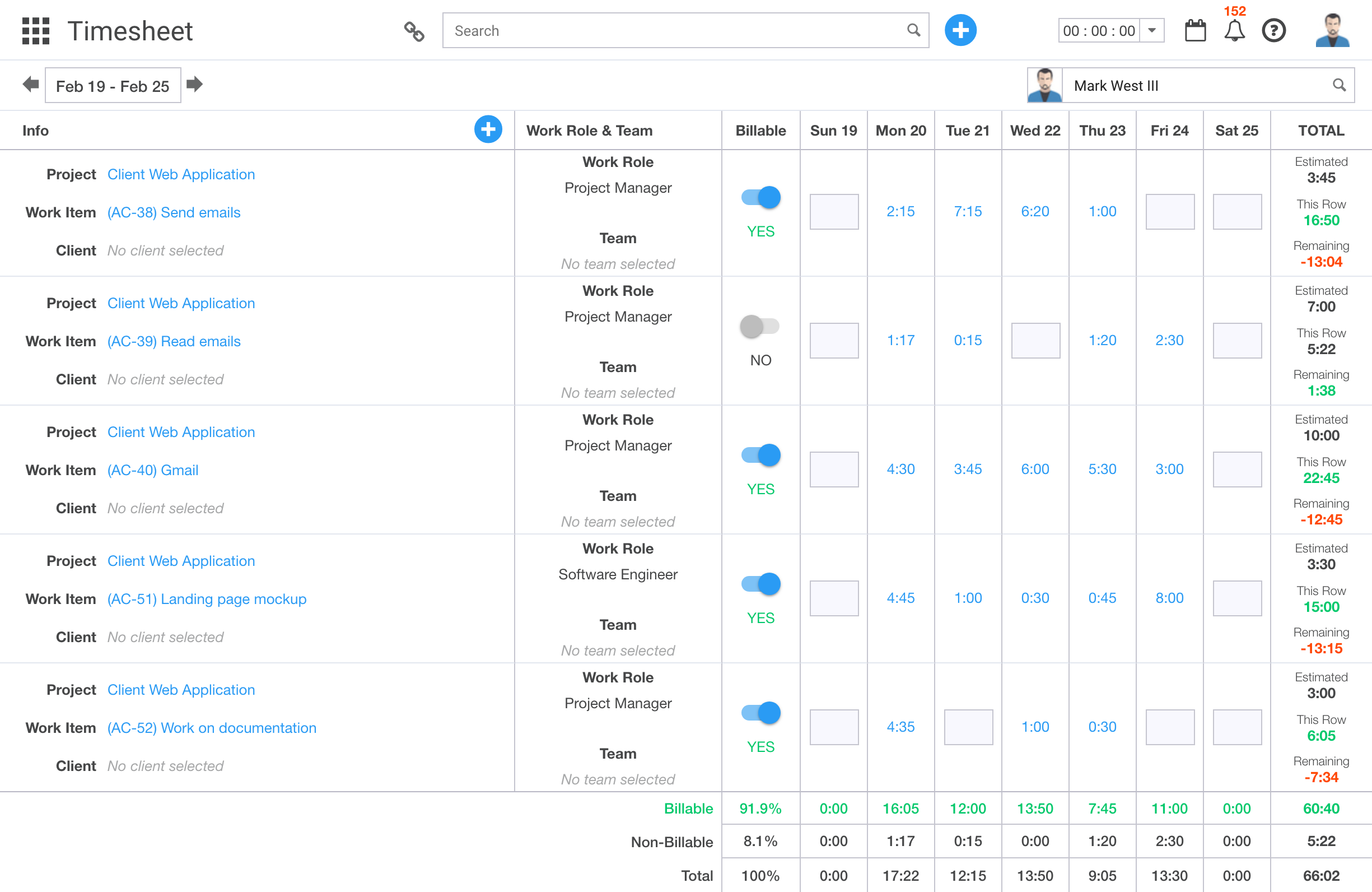Screen dimensions: 1372x892
Task: Enable billable for Read emails row
Action: [x=760, y=326]
